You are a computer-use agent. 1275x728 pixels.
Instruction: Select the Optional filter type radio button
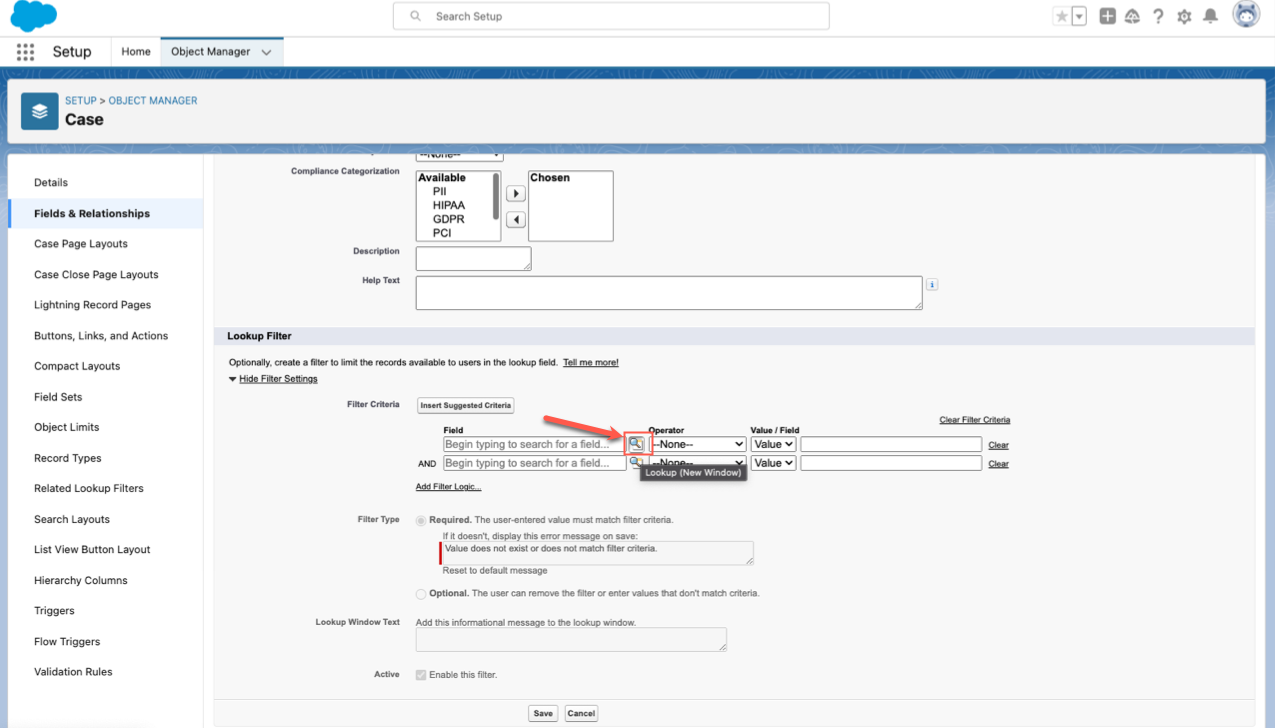(x=421, y=594)
